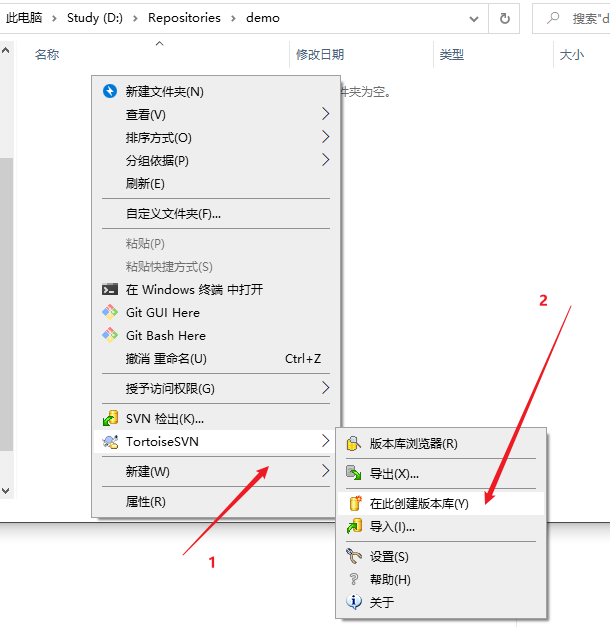The image size is (610, 627).
Task: Expand arrow next to 授予访问权限(G)
Action: pyautogui.click(x=326, y=387)
